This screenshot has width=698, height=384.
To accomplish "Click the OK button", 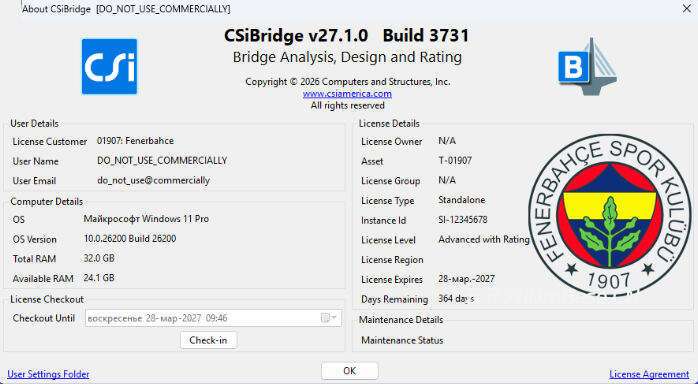I will pyautogui.click(x=349, y=371).
